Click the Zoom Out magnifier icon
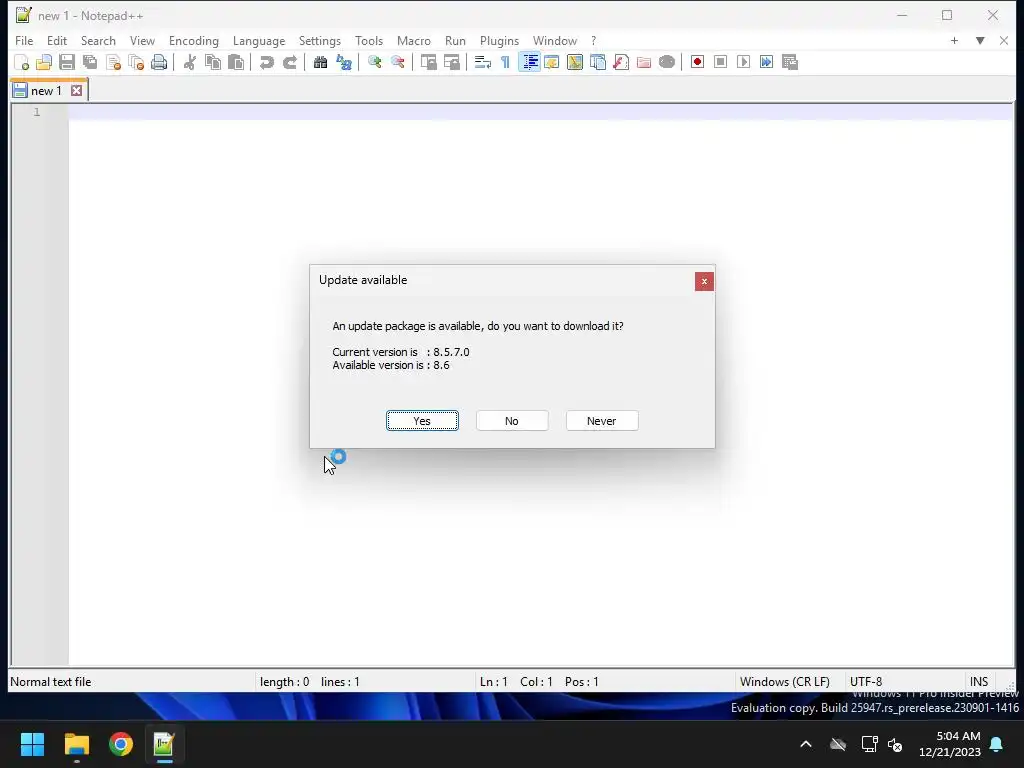Image resolution: width=1024 pixels, height=768 pixels. click(x=397, y=62)
